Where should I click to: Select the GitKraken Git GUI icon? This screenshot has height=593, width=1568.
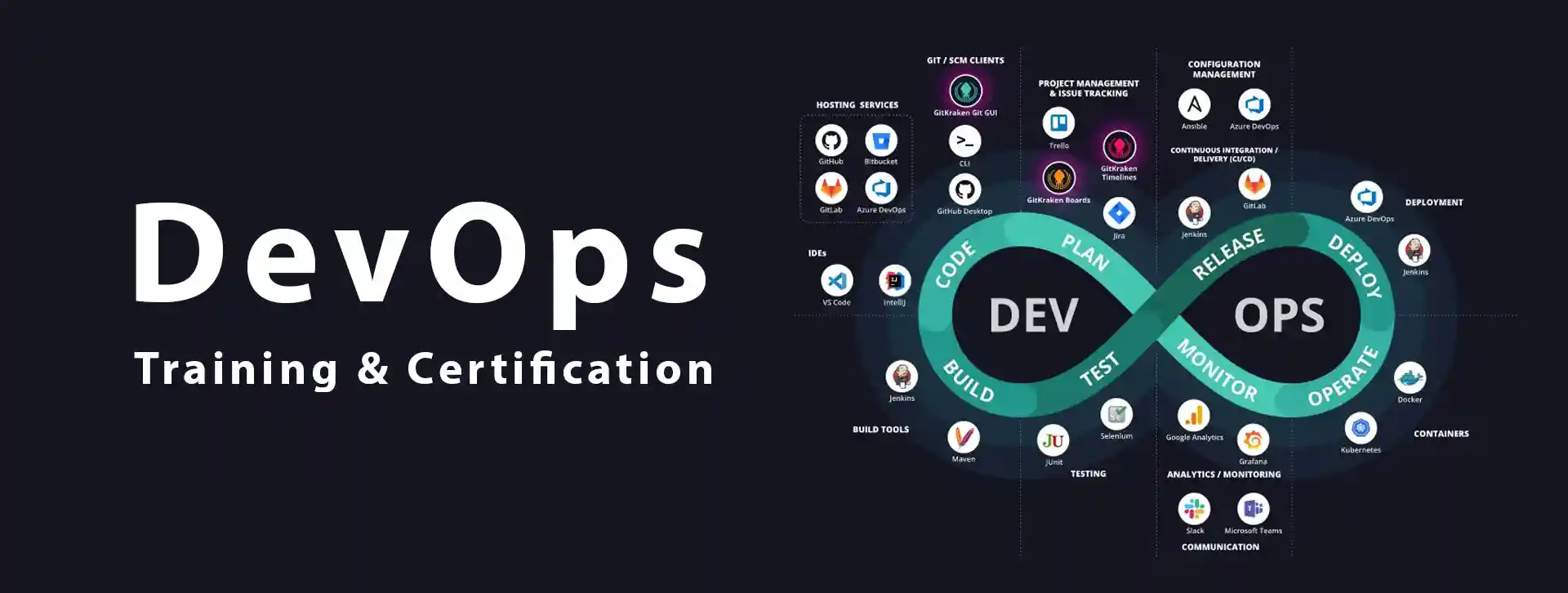click(x=965, y=91)
